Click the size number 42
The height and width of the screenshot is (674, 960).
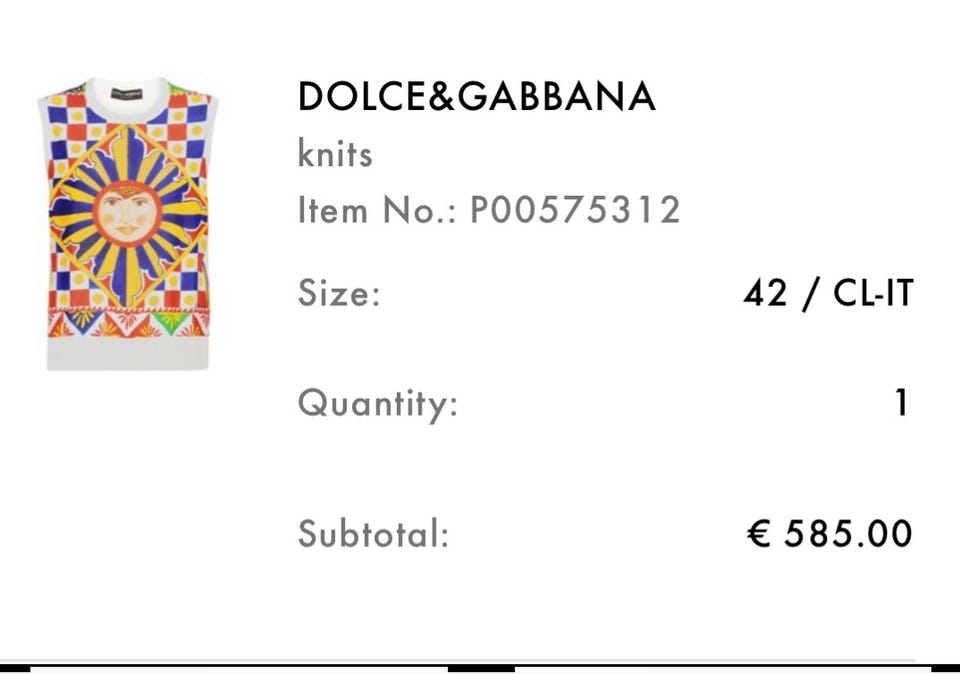pyautogui.click(x=766, y=293)
